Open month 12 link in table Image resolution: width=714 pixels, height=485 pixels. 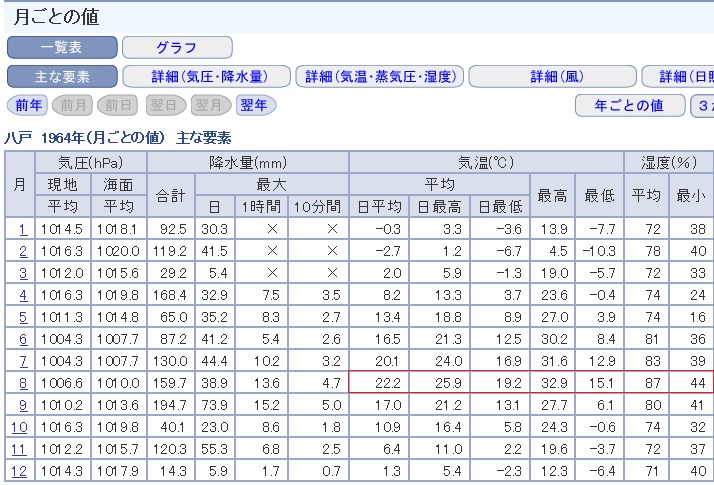pyautogui.click(x=19, y=470)
